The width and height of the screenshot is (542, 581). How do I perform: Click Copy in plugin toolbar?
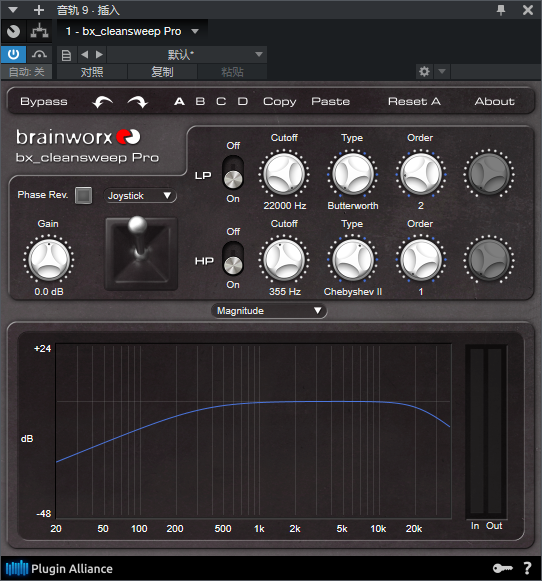click(x=280, y=102)
